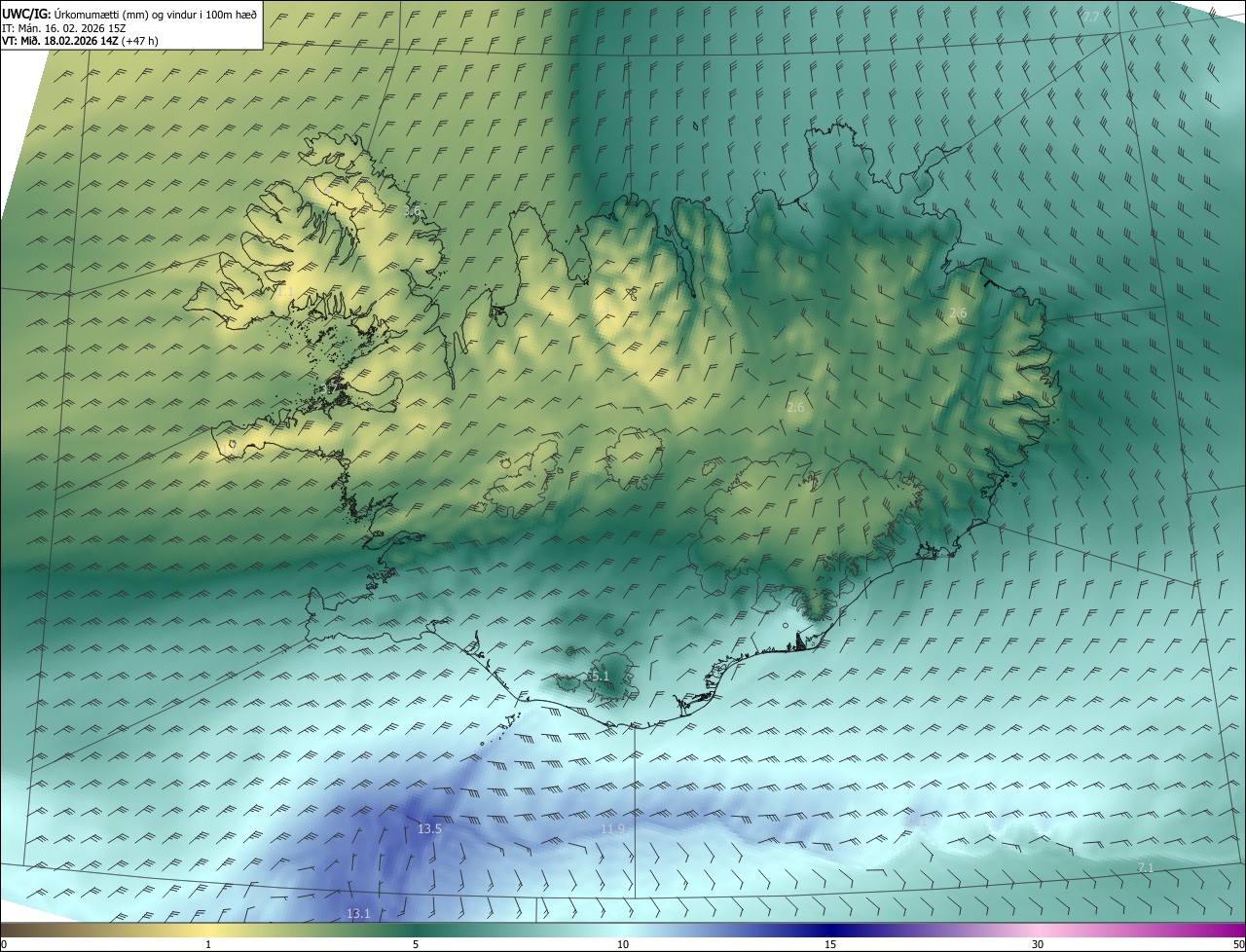Click the "VT: Mið. 18.02.2026 14Z (+47 h)" line
The height and width of the screenshot is (952, 1246).
[80, 41]
